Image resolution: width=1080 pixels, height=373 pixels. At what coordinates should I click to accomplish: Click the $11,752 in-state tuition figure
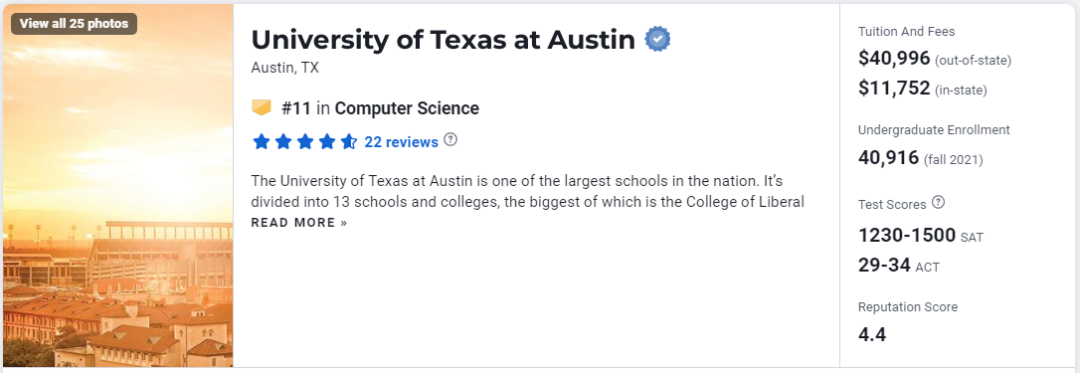pyautogui.click(x=894, y=88)
